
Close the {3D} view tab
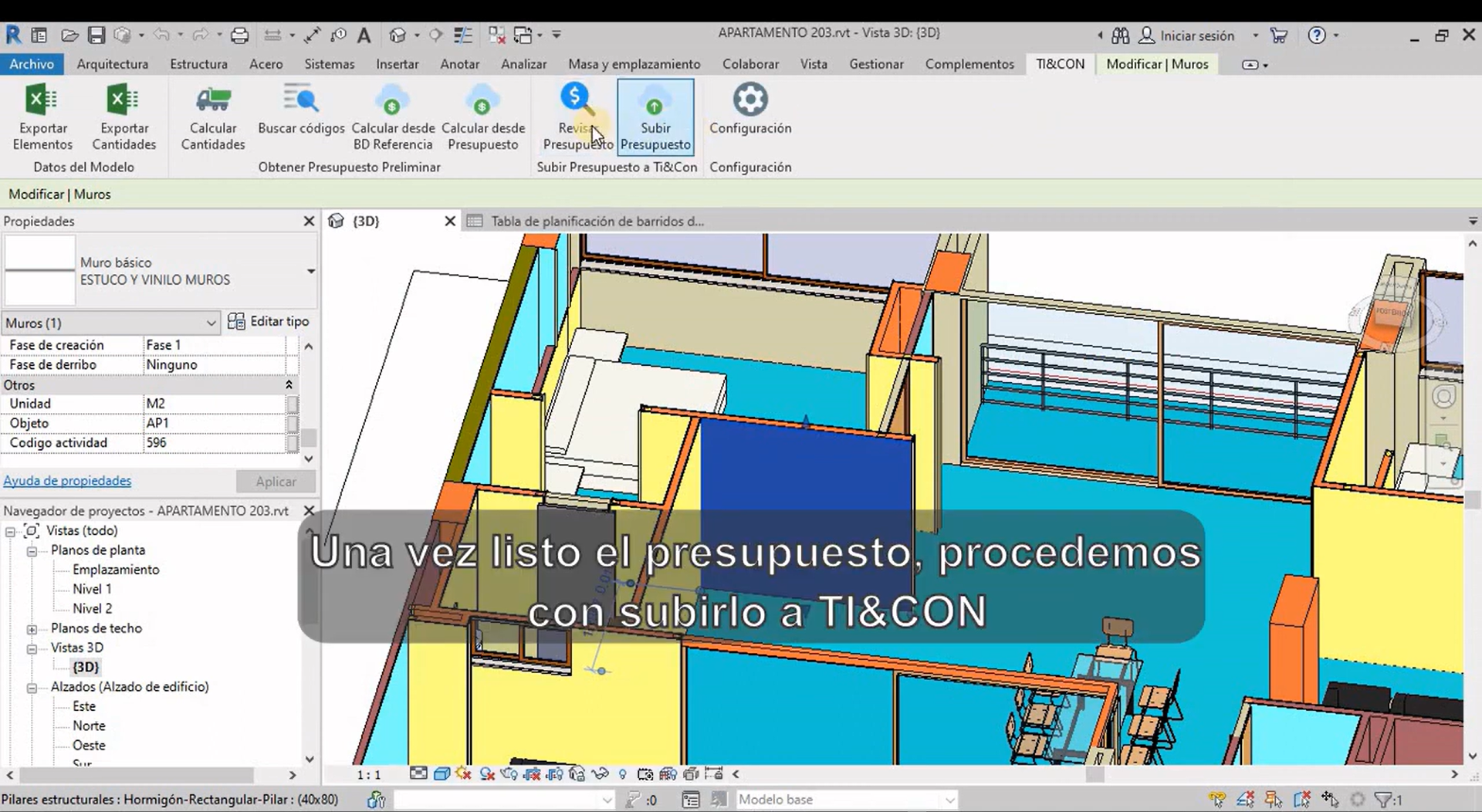pyautogui.click(x=451, y=222)
